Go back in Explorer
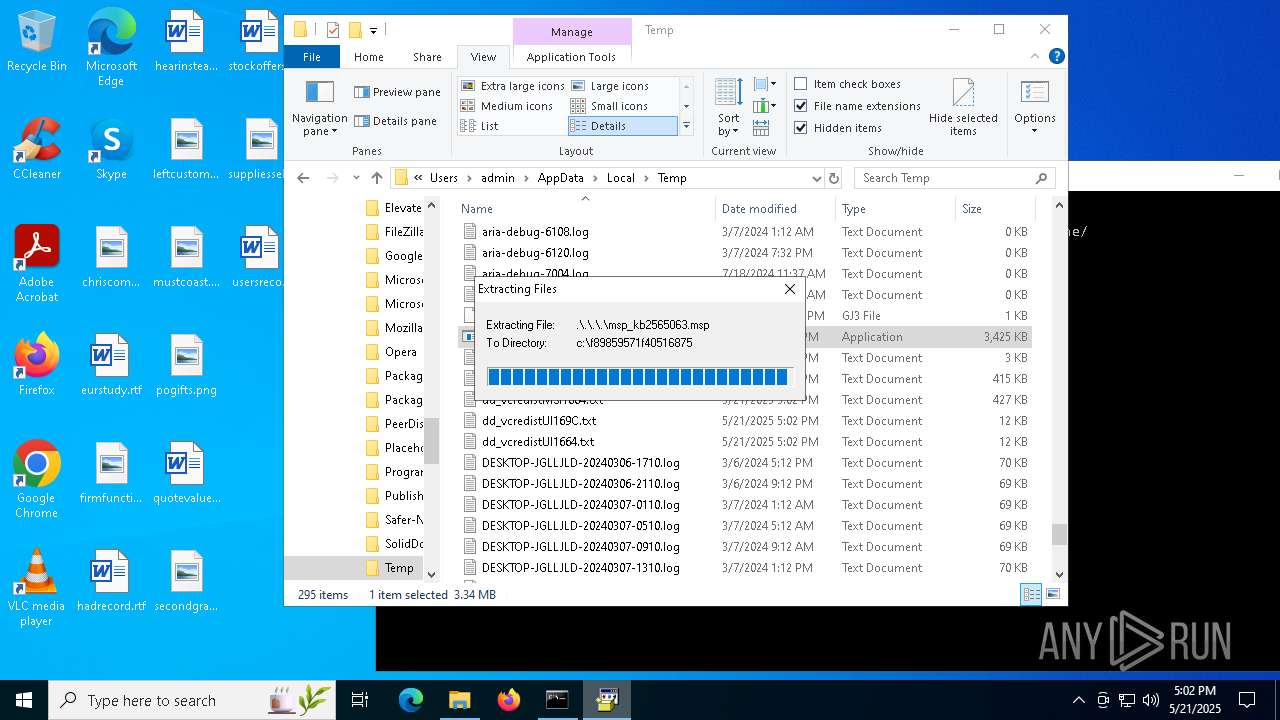The width and height of the screenshot is (1280, 720). [303, 178]
